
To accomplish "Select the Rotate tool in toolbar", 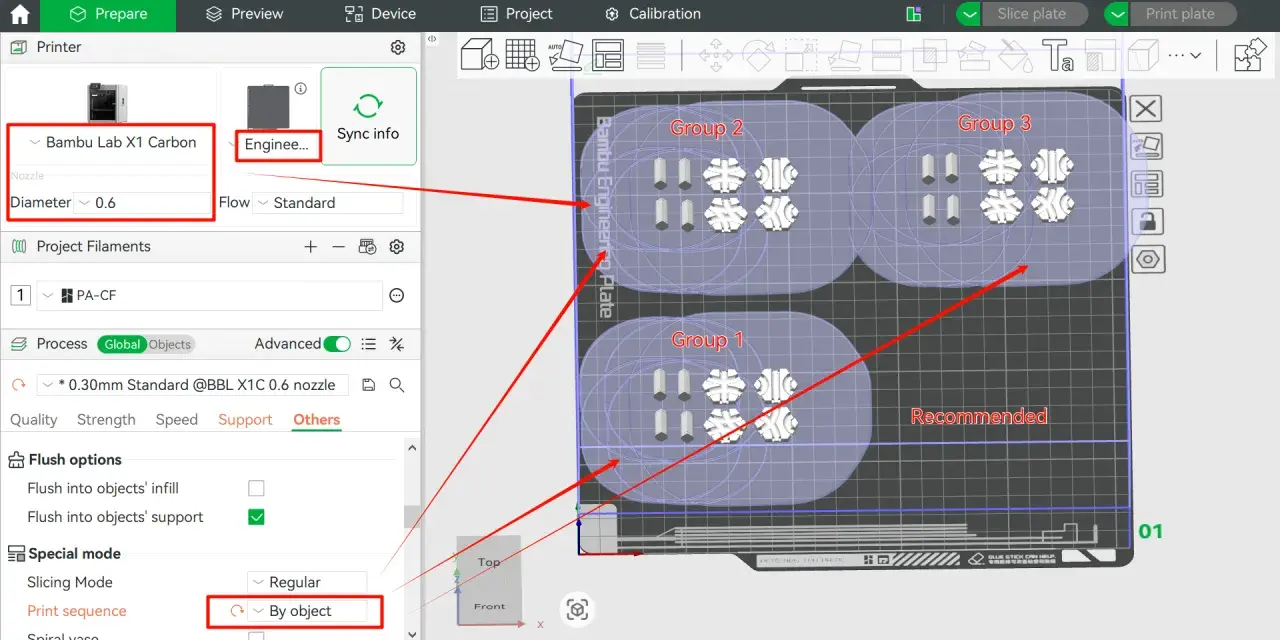I will (x=759, y=55).
